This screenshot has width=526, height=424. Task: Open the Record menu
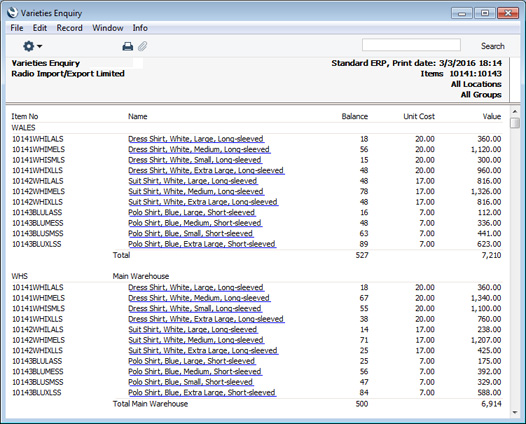(69, 28)
